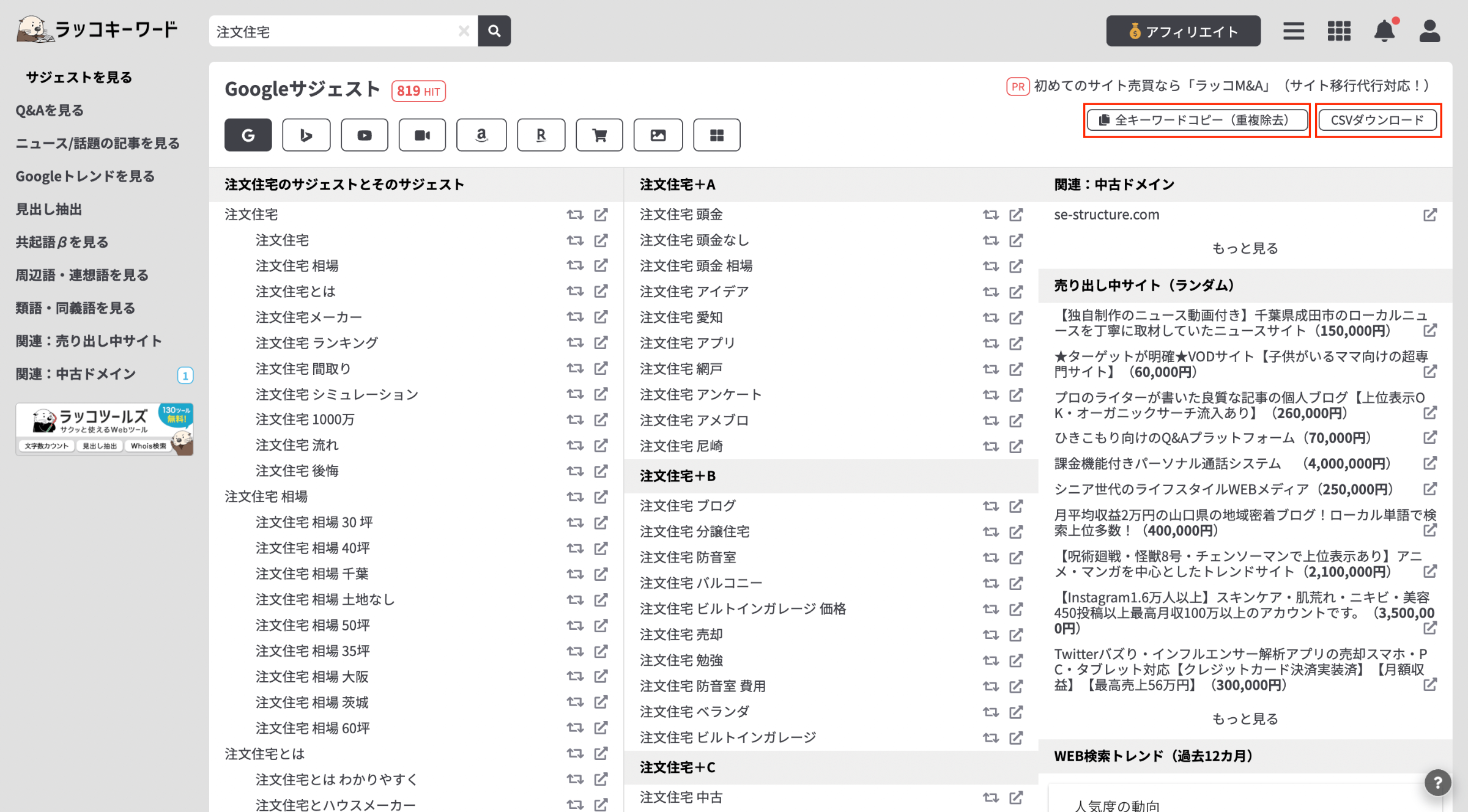Open 関連：売り出し中サイト in sidebar
The height and width of the screenshot is (812, 1468).
pos(89,341)
